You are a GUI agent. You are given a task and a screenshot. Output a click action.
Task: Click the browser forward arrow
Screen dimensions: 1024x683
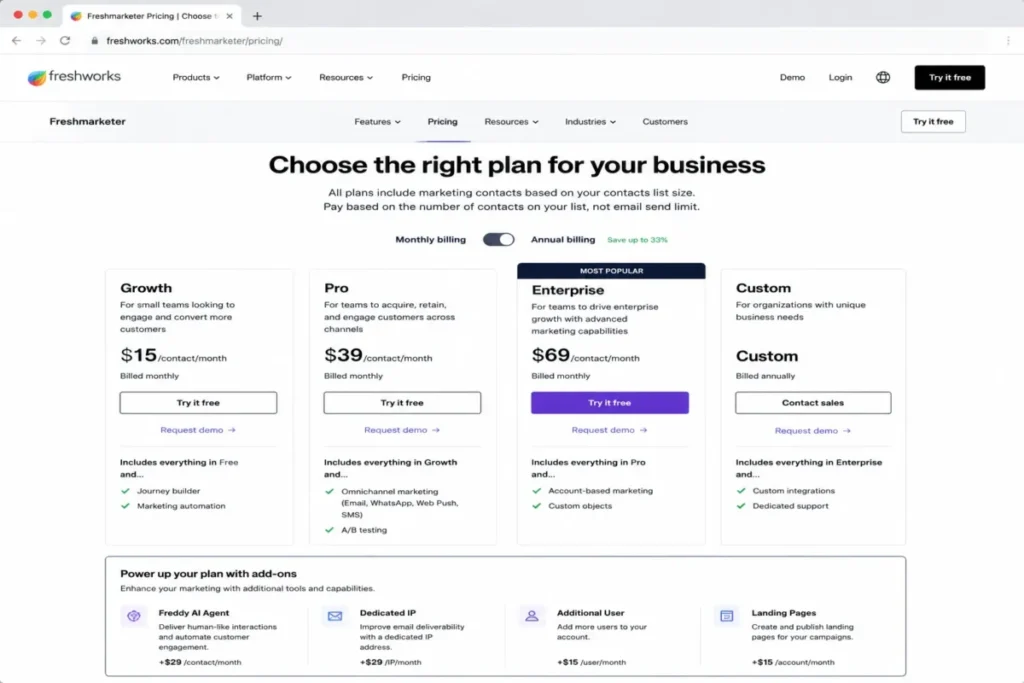[40, 40]
